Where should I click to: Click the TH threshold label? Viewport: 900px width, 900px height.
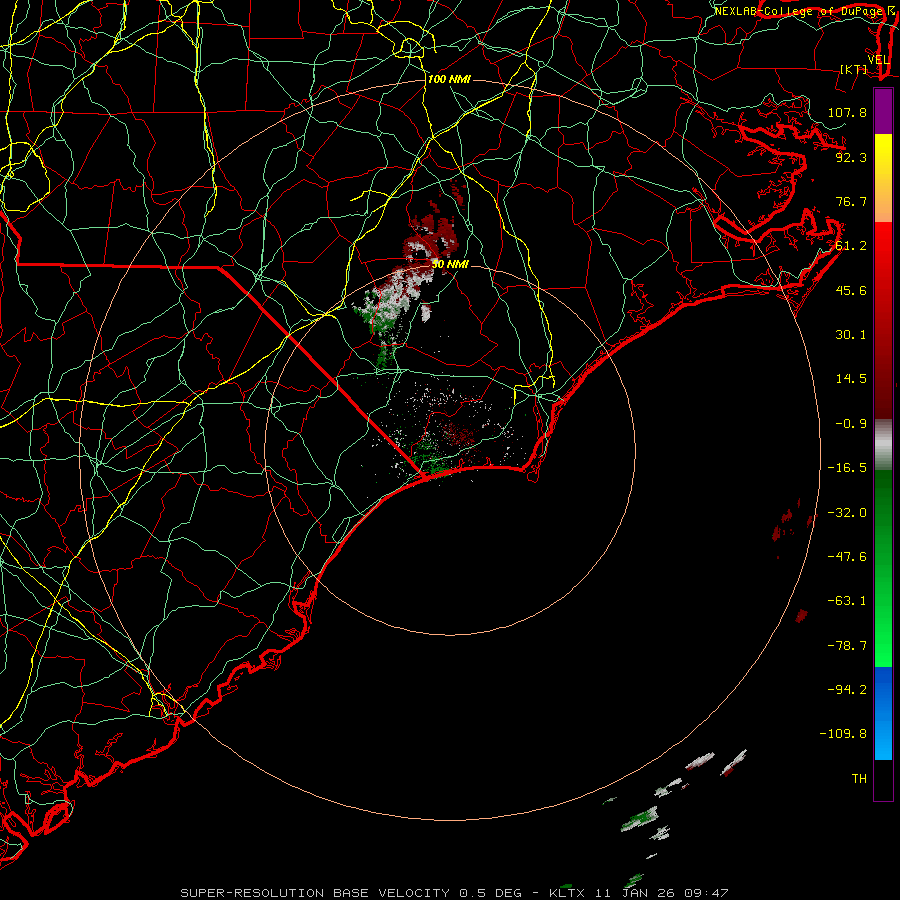[859, 779]
